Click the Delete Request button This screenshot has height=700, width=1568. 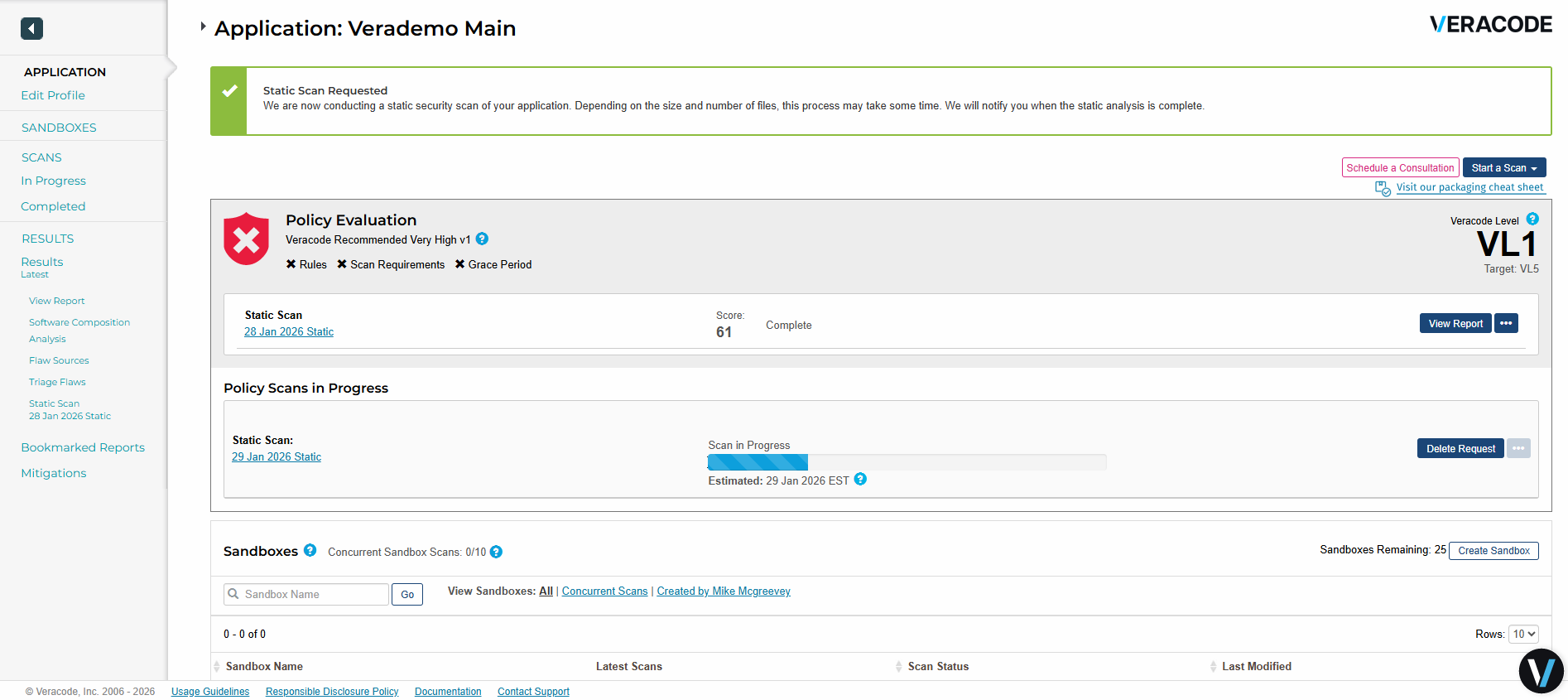click(1460, 449)
